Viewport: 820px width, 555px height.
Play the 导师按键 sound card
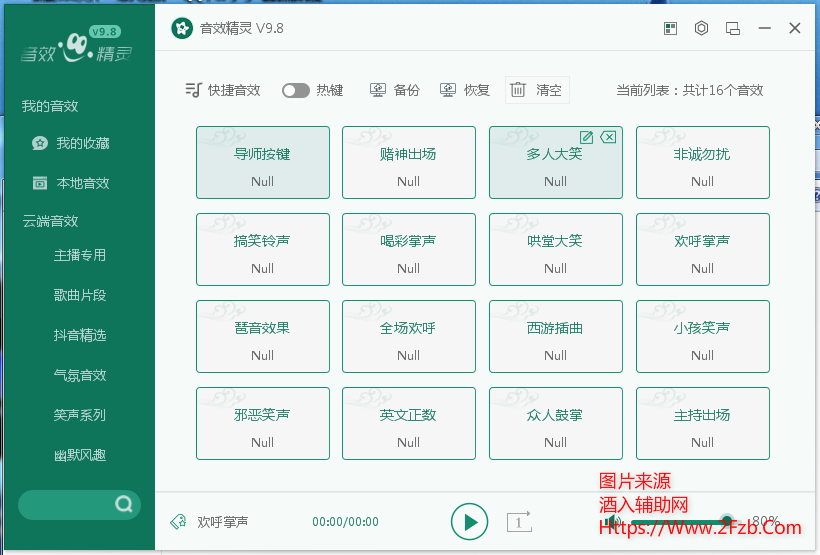(263, 162)
